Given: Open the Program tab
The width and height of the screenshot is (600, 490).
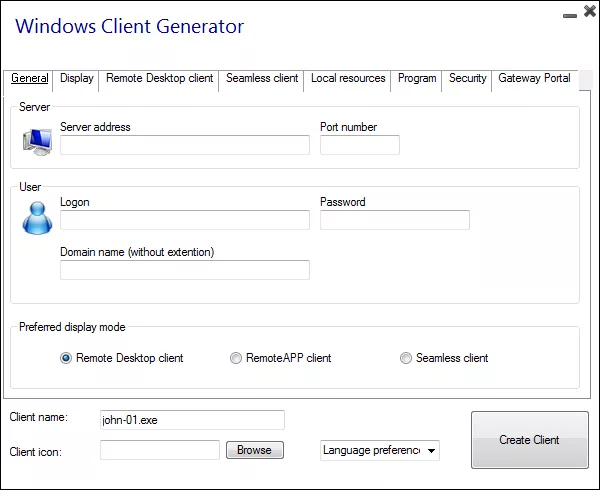Looking at the screenshot, I should [417, 78].
